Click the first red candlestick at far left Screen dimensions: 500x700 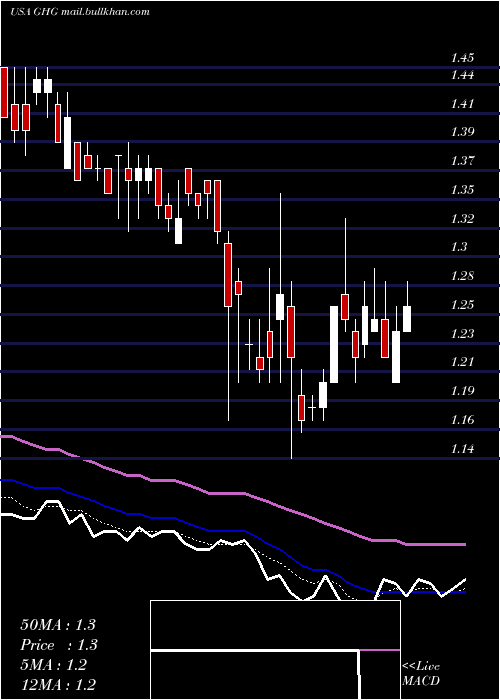point(4,92)
